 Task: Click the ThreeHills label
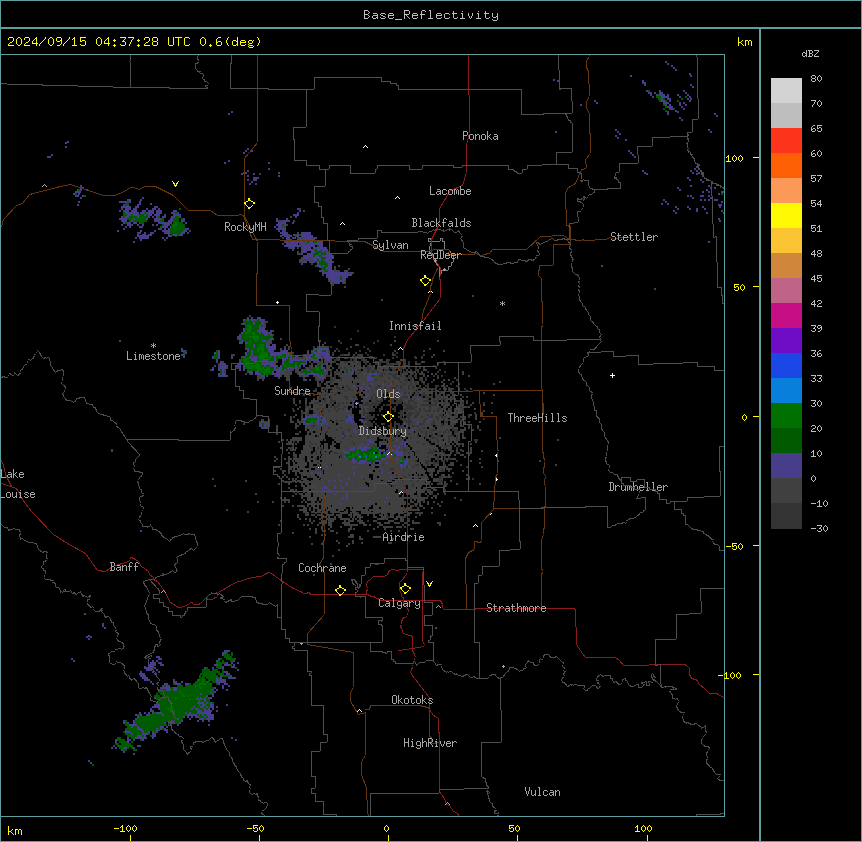[x=537, y=418]
